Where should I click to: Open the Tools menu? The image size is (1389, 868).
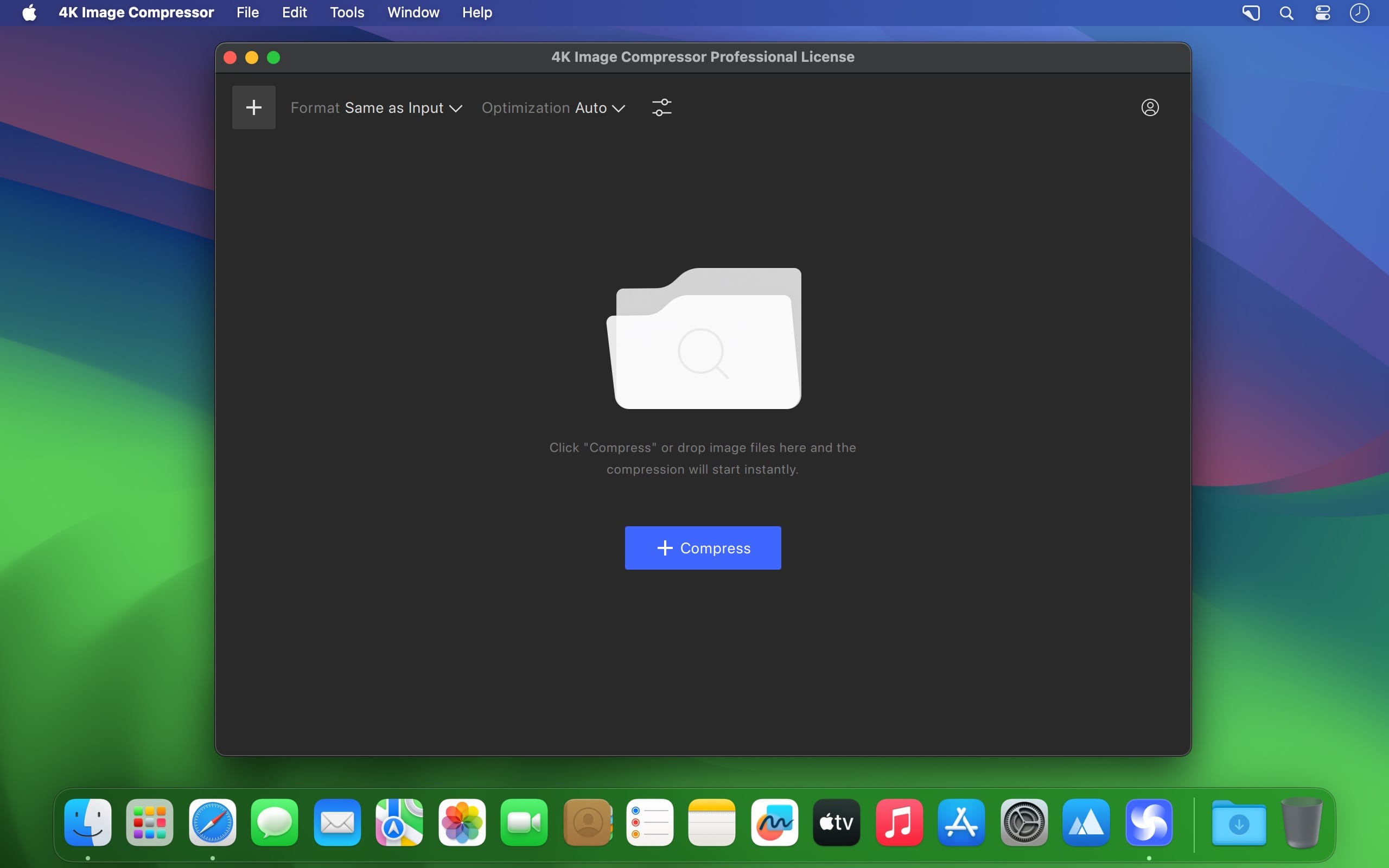coord(347,12)
